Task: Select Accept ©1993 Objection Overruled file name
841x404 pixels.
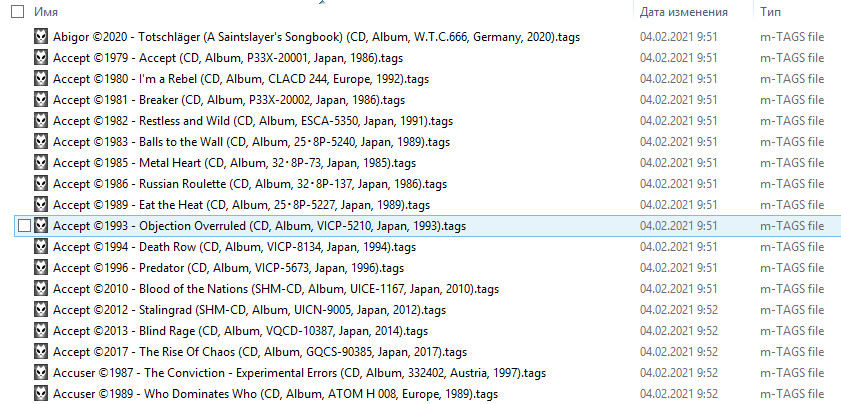Action: [260, 226]
